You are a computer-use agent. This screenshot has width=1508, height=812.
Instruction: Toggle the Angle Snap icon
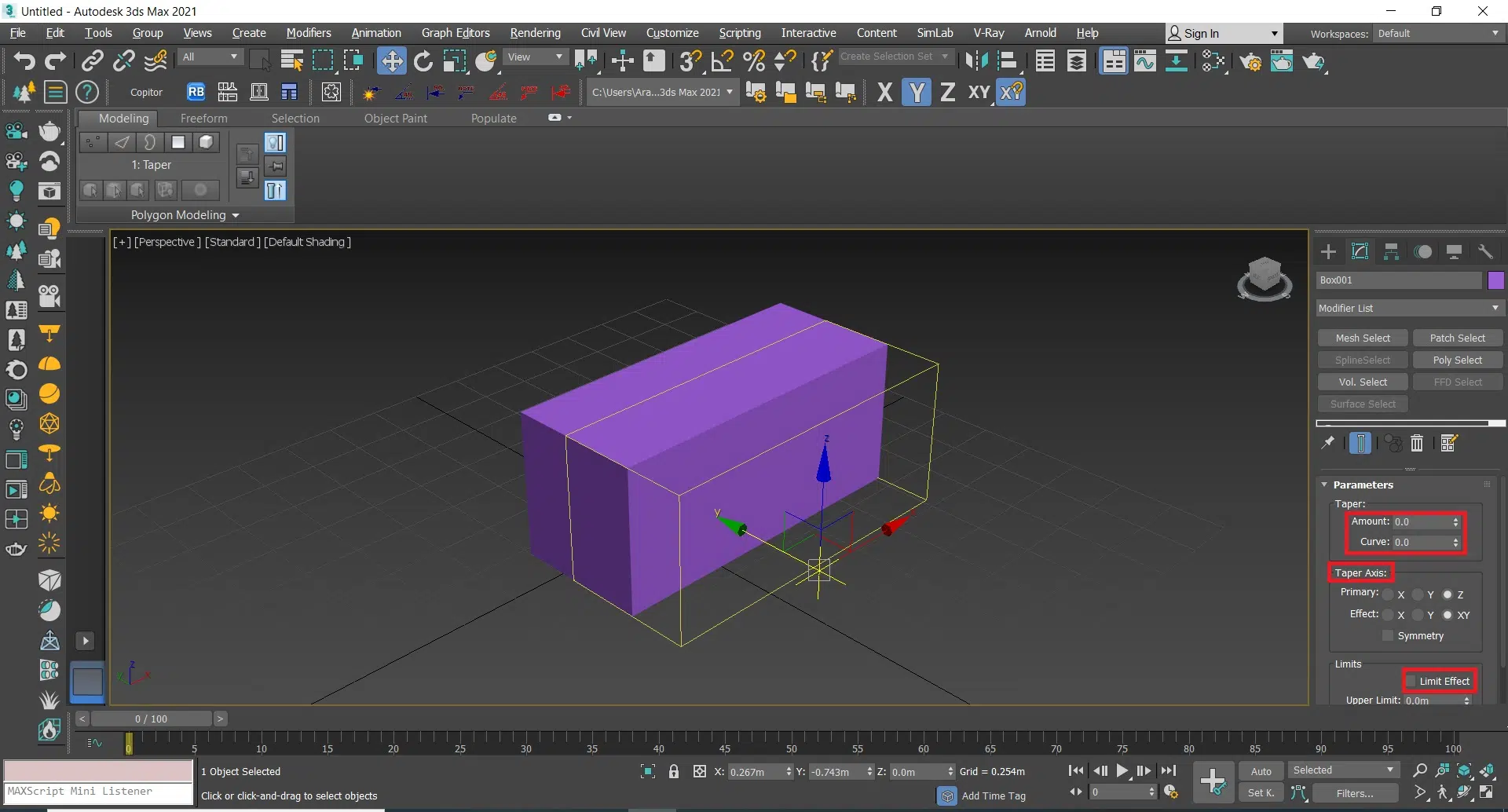coord(722,60)
